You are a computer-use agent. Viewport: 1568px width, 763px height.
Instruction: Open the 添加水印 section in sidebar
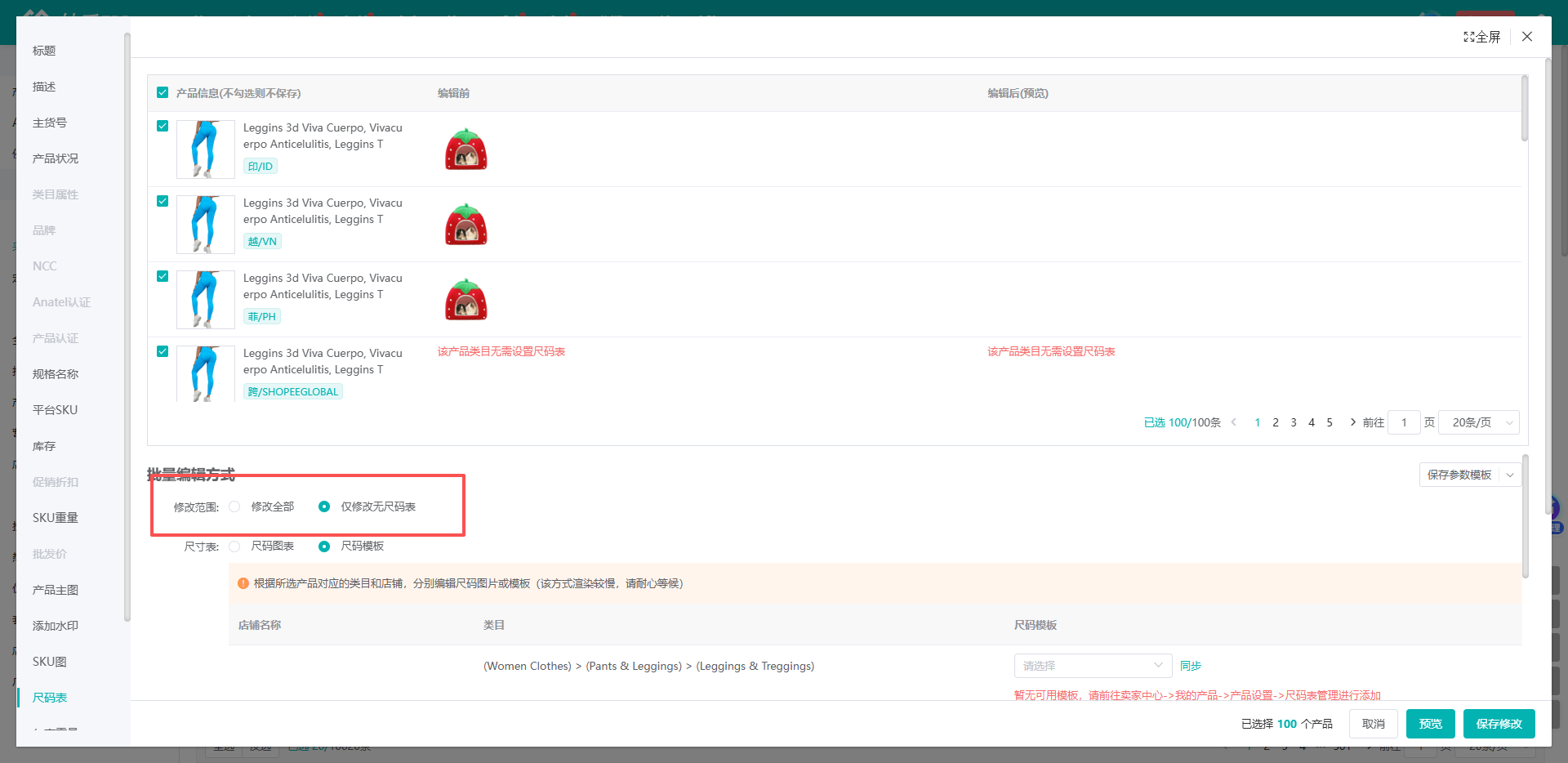pos(56,626)
